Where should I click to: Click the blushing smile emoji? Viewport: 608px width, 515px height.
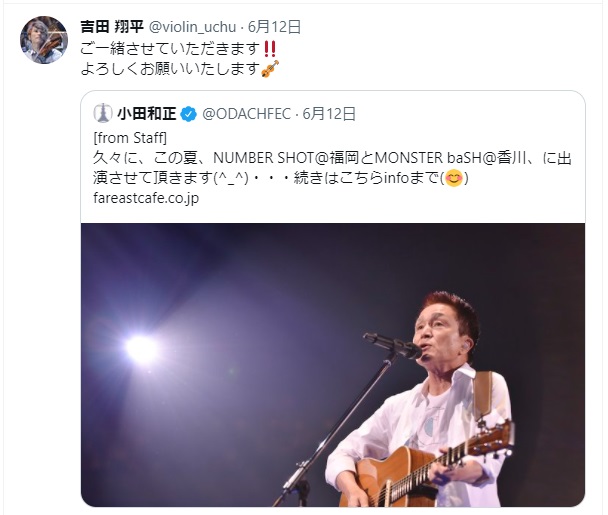click(454, 178)
